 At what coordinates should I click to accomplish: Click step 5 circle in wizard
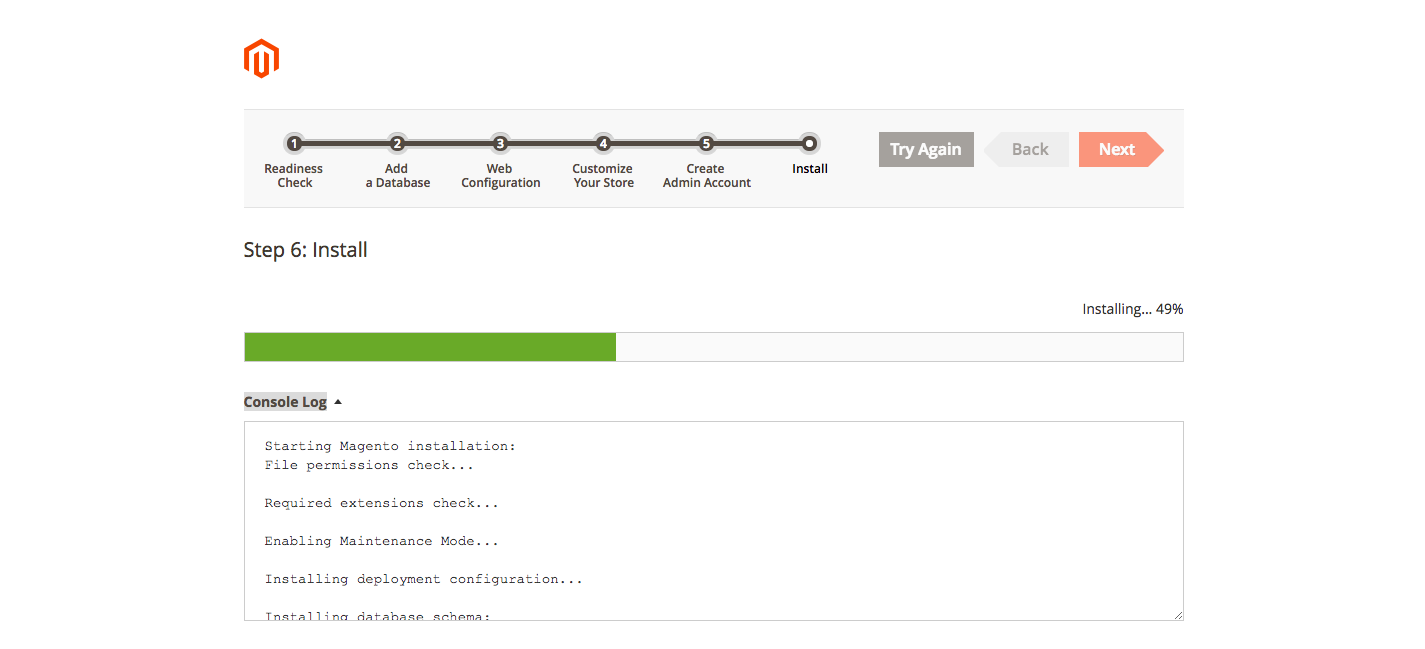click(706, 144)
